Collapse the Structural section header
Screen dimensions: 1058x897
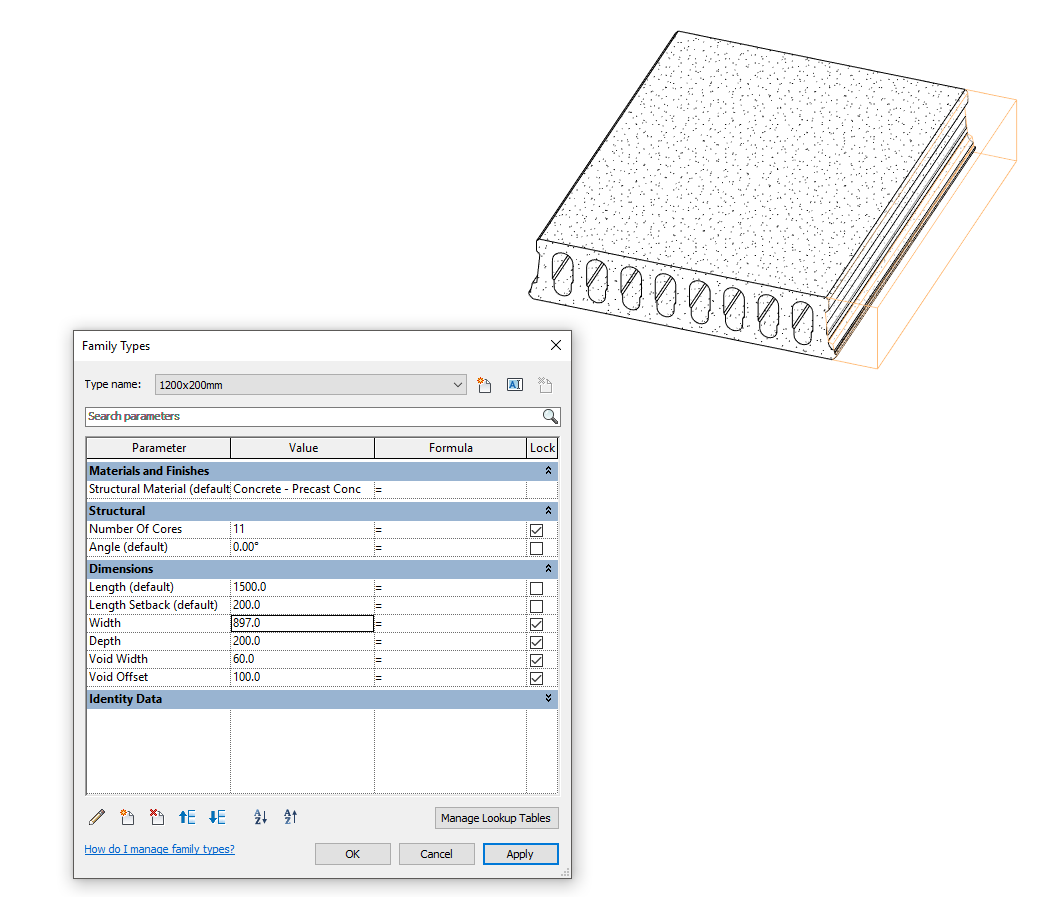pos(547,510)
